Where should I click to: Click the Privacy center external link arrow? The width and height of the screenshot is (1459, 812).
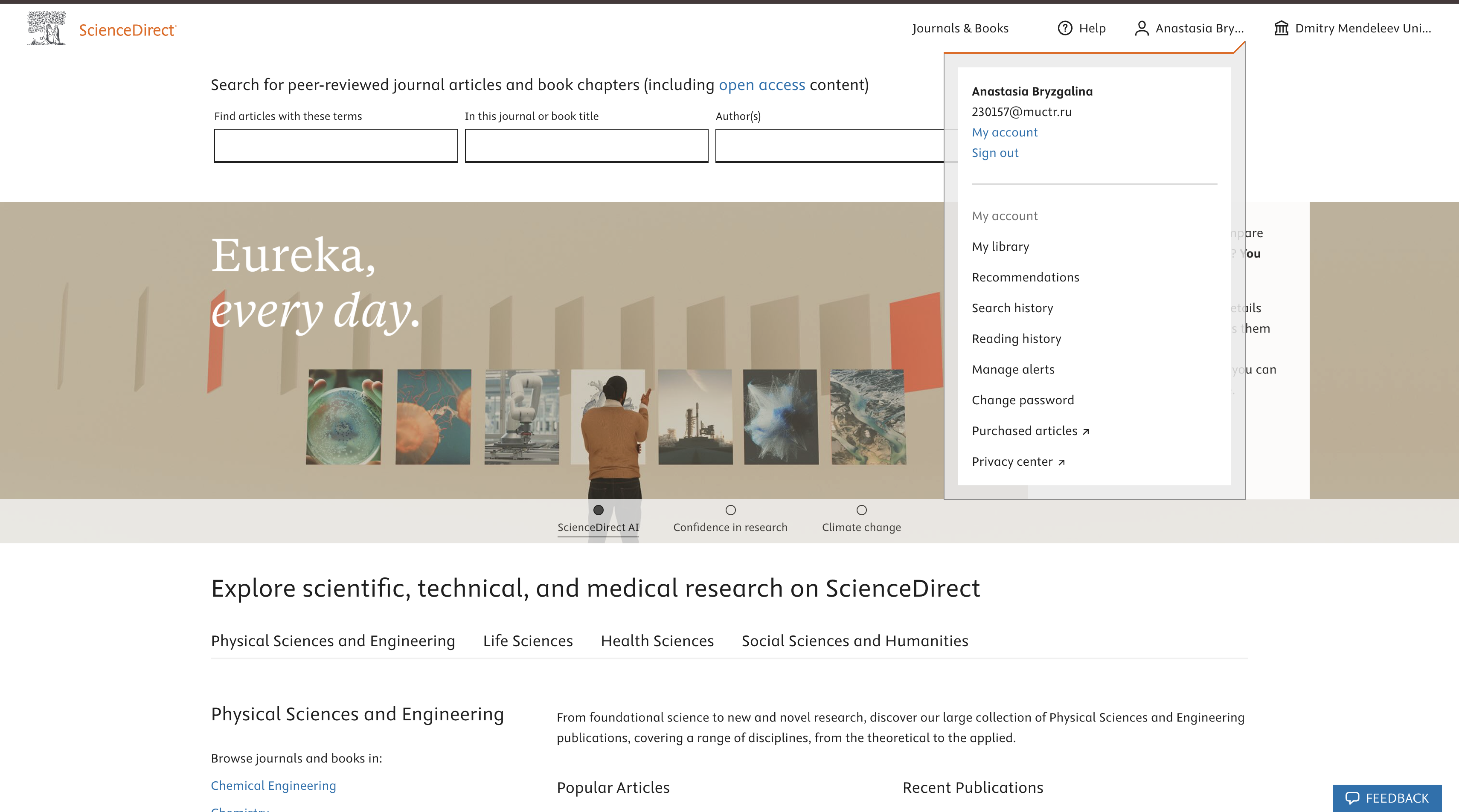[x=1061, y=463]
